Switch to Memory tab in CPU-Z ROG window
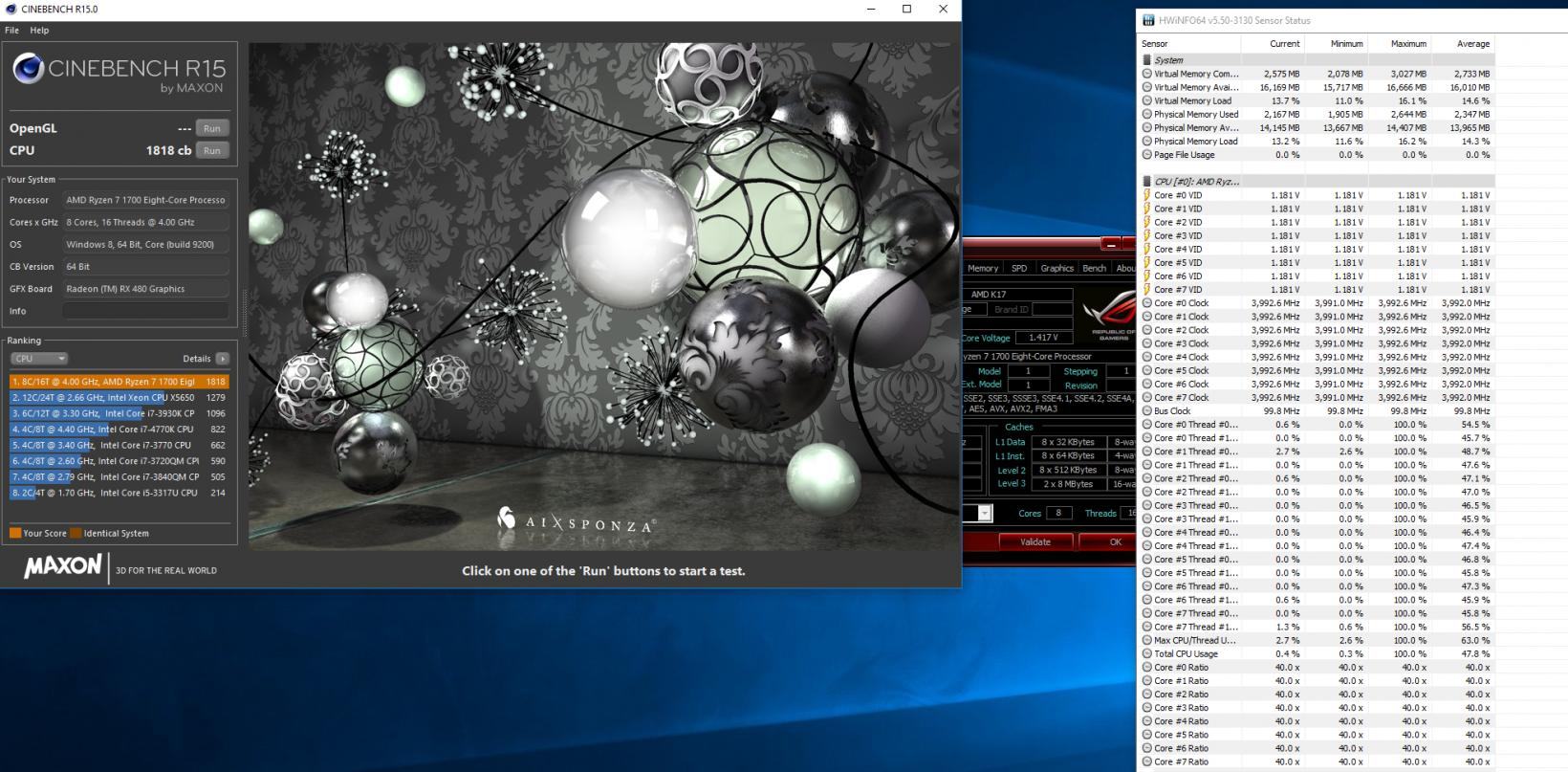 982,269
